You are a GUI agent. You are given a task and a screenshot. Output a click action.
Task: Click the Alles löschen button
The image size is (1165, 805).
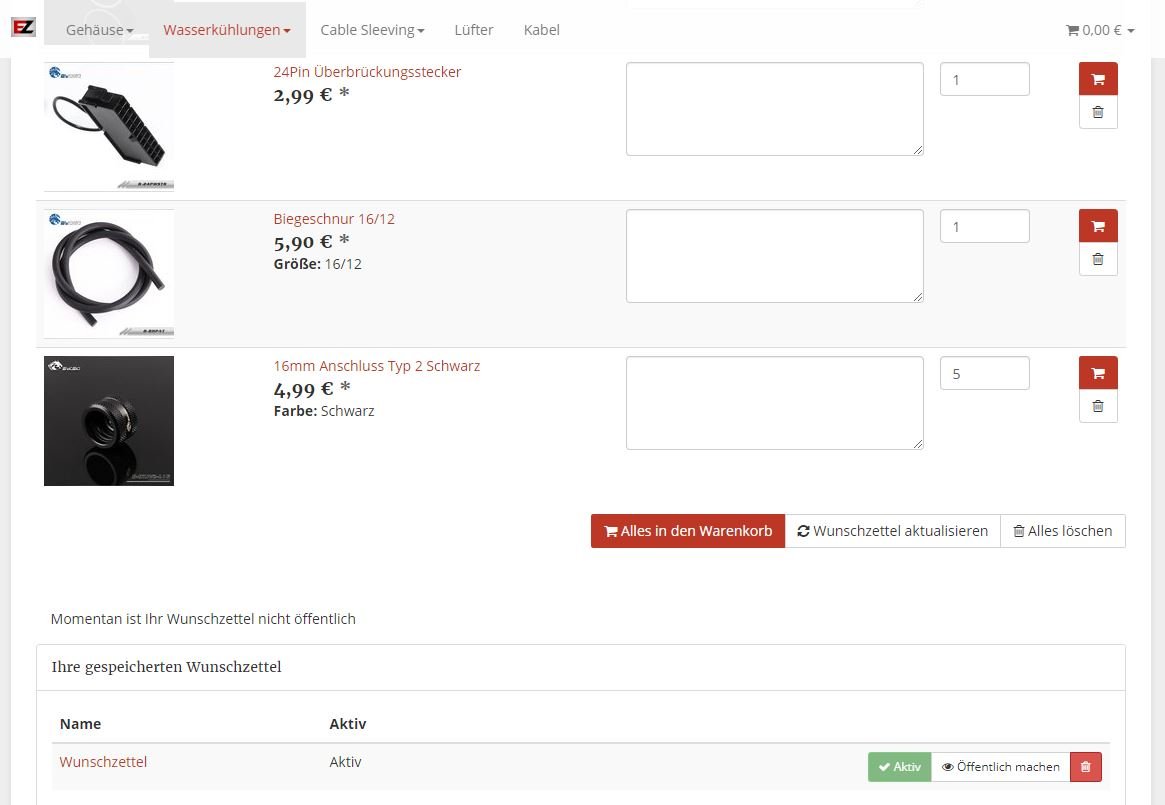tap(1062, 531)
